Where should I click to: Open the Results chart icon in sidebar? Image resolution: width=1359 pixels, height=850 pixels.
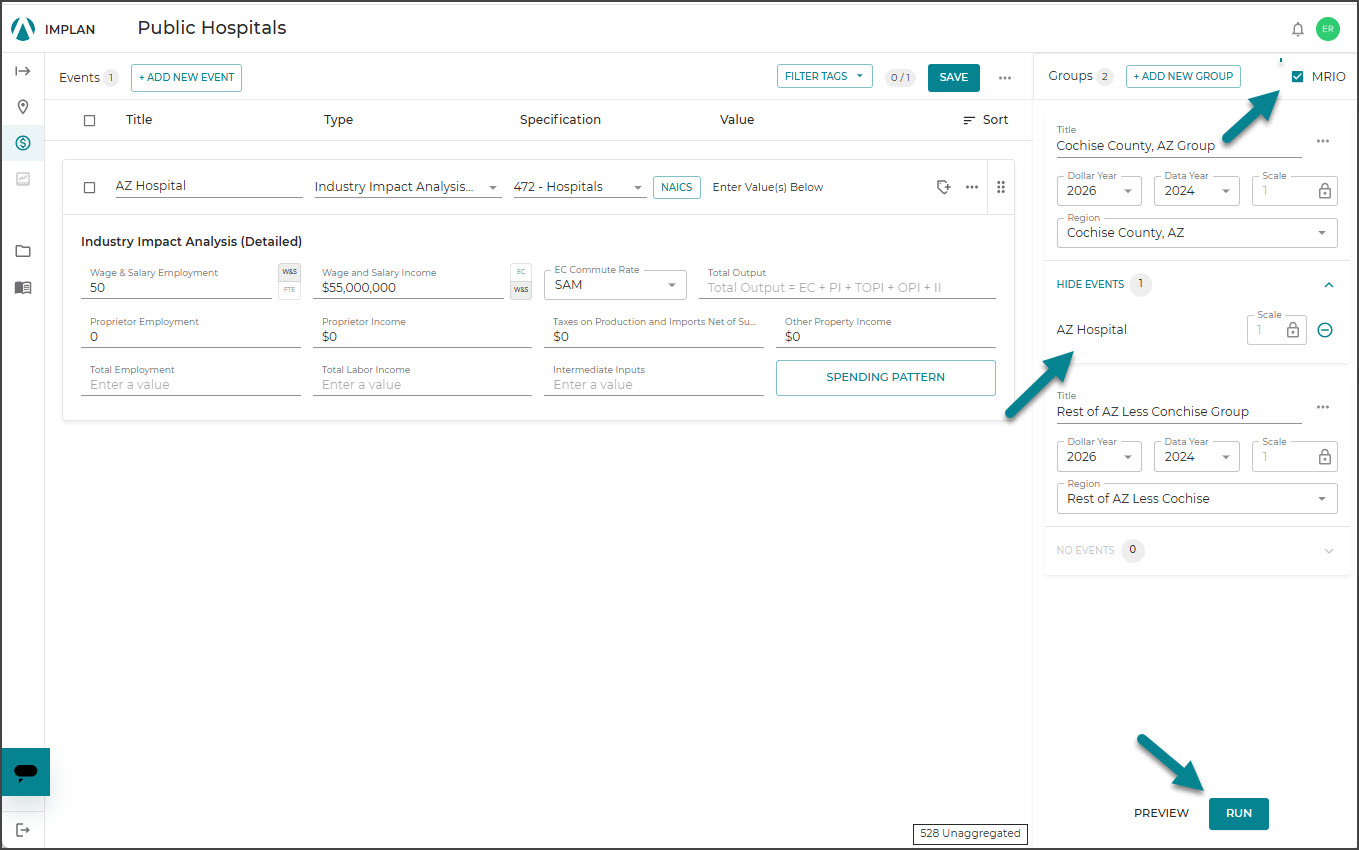point(23,179)
